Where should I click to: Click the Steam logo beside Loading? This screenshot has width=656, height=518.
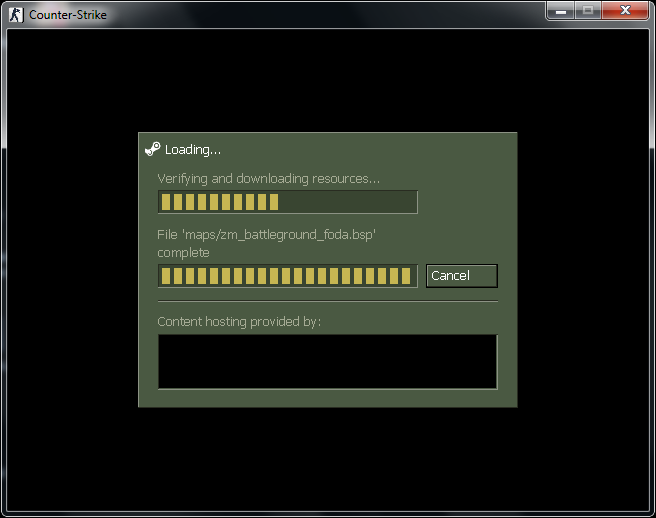pyautogui.click(x=153, y=149)
